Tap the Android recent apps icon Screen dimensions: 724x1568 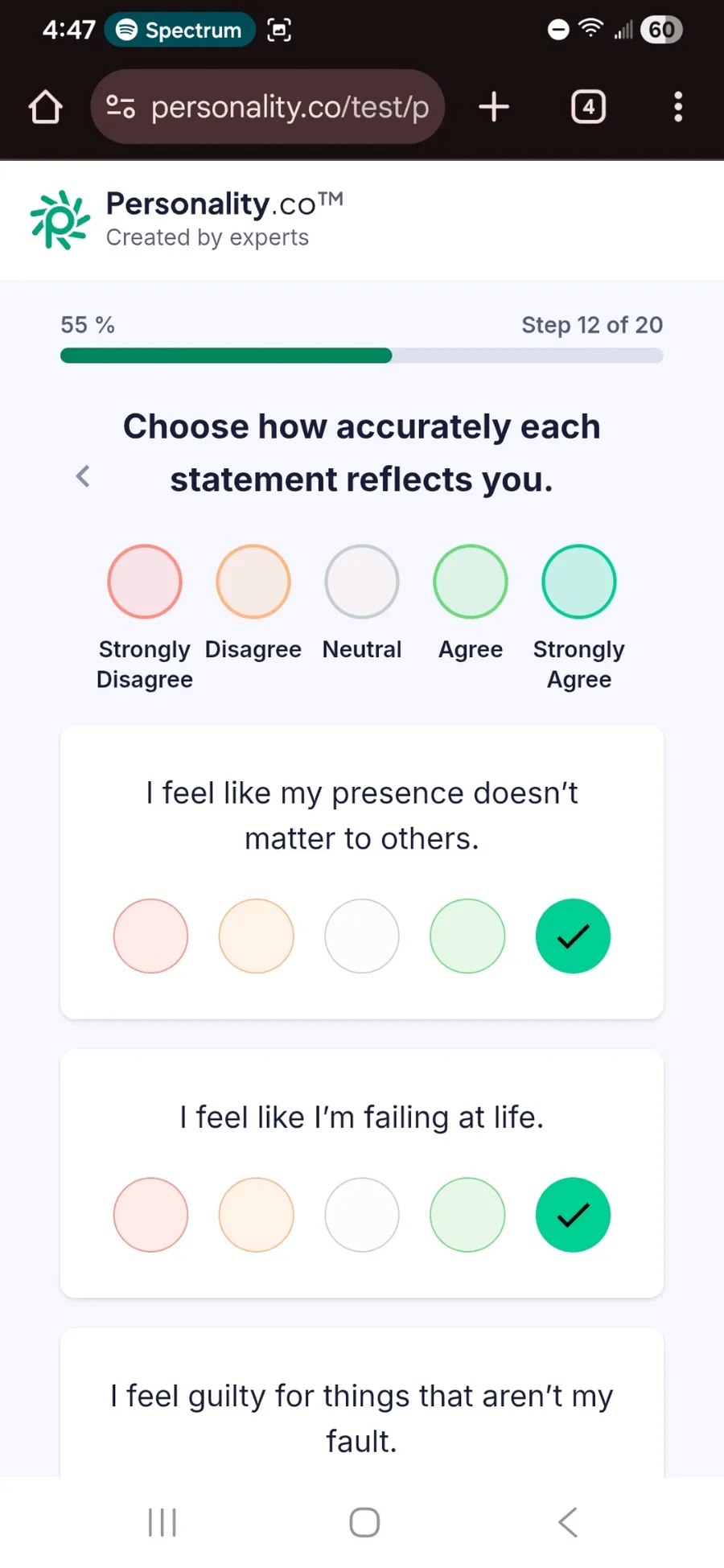[x=162, y=1522]
